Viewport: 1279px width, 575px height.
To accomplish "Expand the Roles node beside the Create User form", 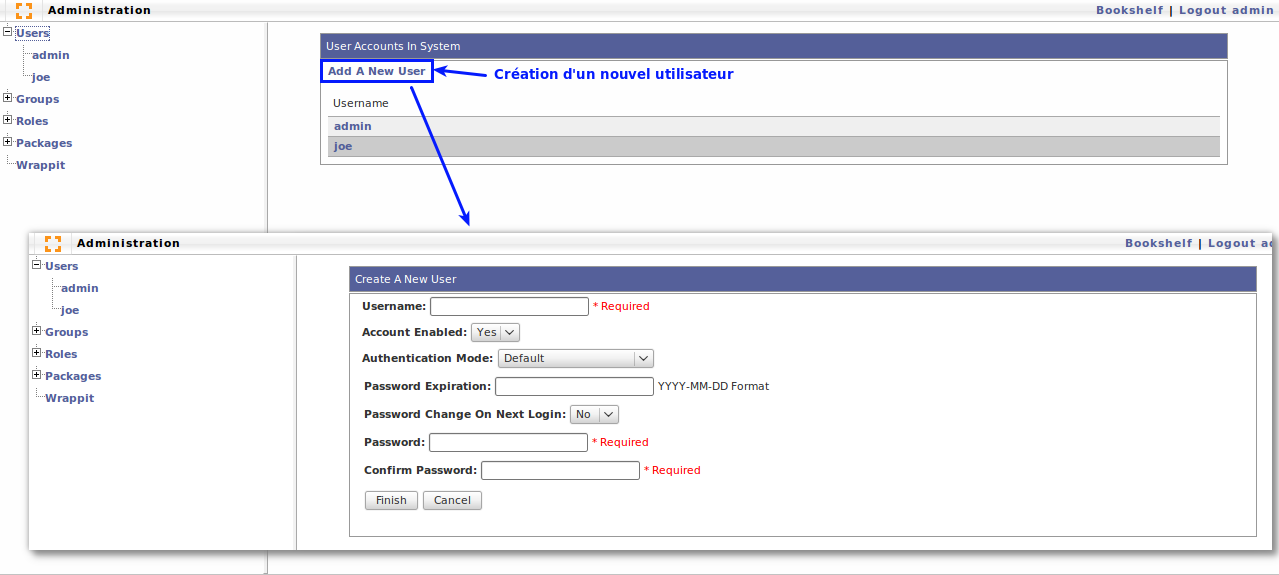I will pyautogui.click(x=37, y=353).
